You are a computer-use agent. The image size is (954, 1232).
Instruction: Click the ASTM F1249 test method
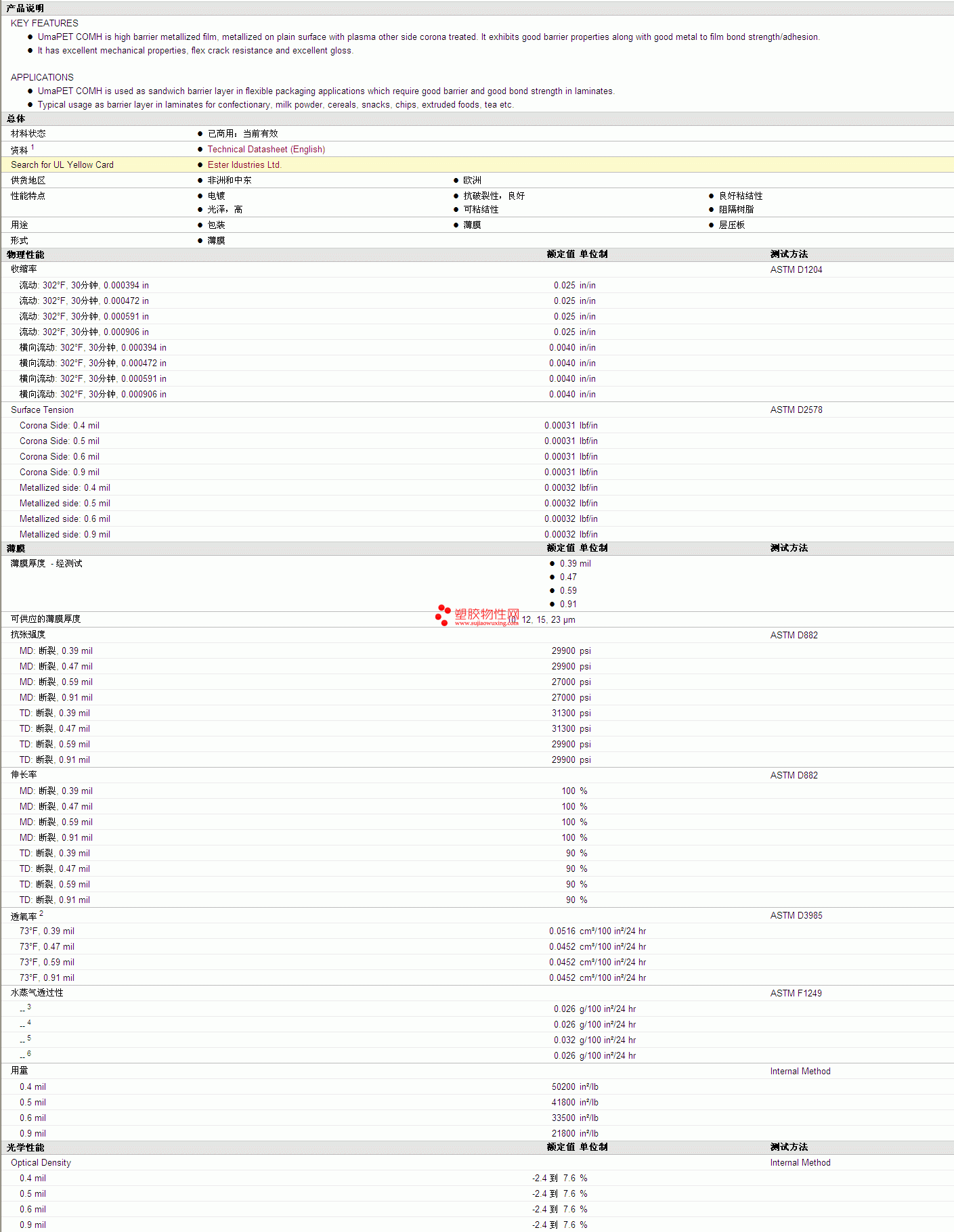(x=796, y=994)
